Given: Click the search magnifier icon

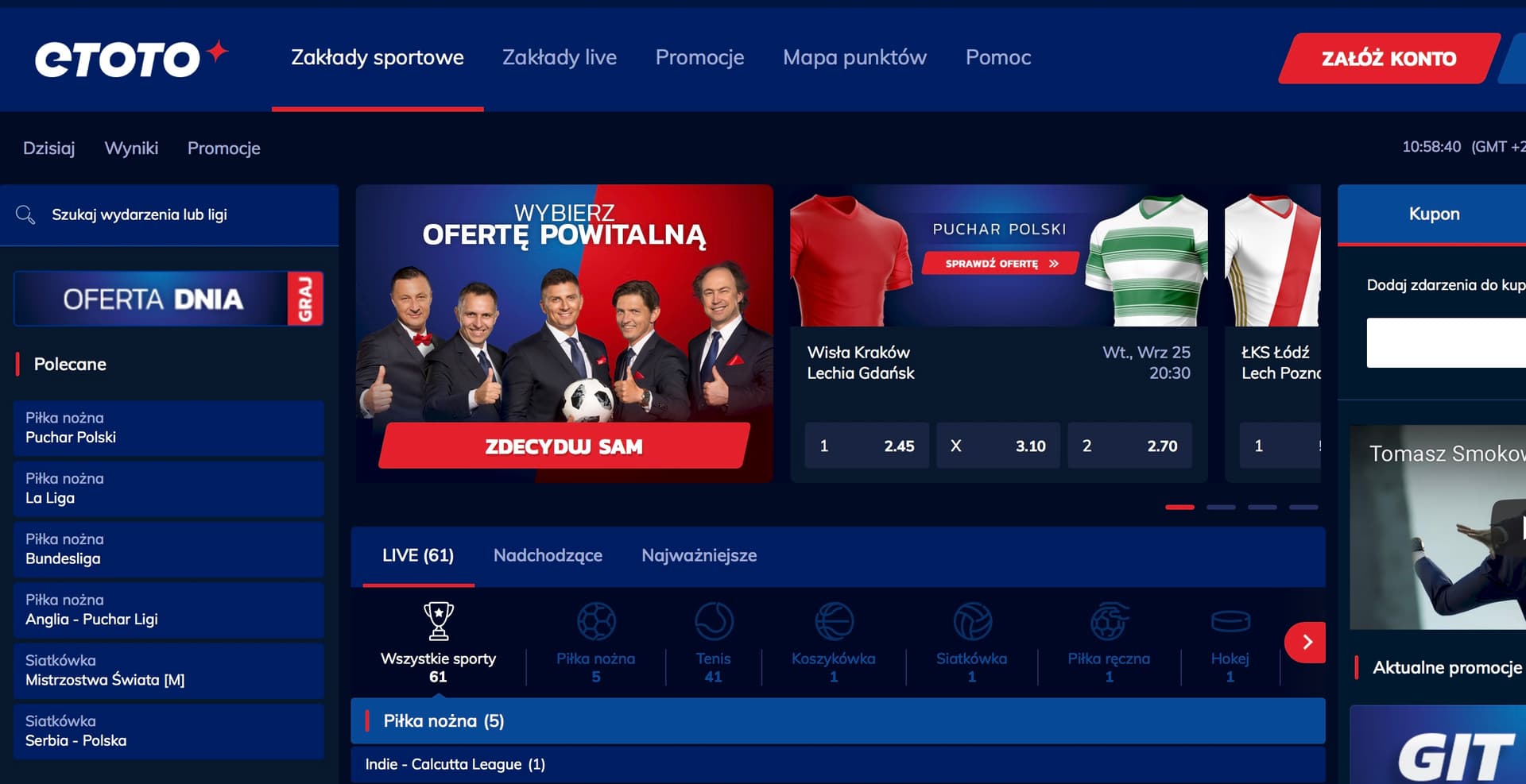Looking at the screenshot, I should 25,214.
